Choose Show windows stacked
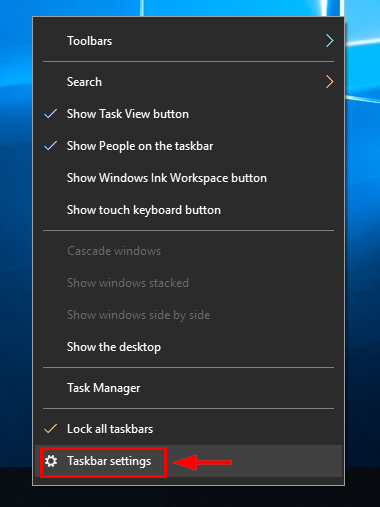380x507 pixels. [189, 283]
